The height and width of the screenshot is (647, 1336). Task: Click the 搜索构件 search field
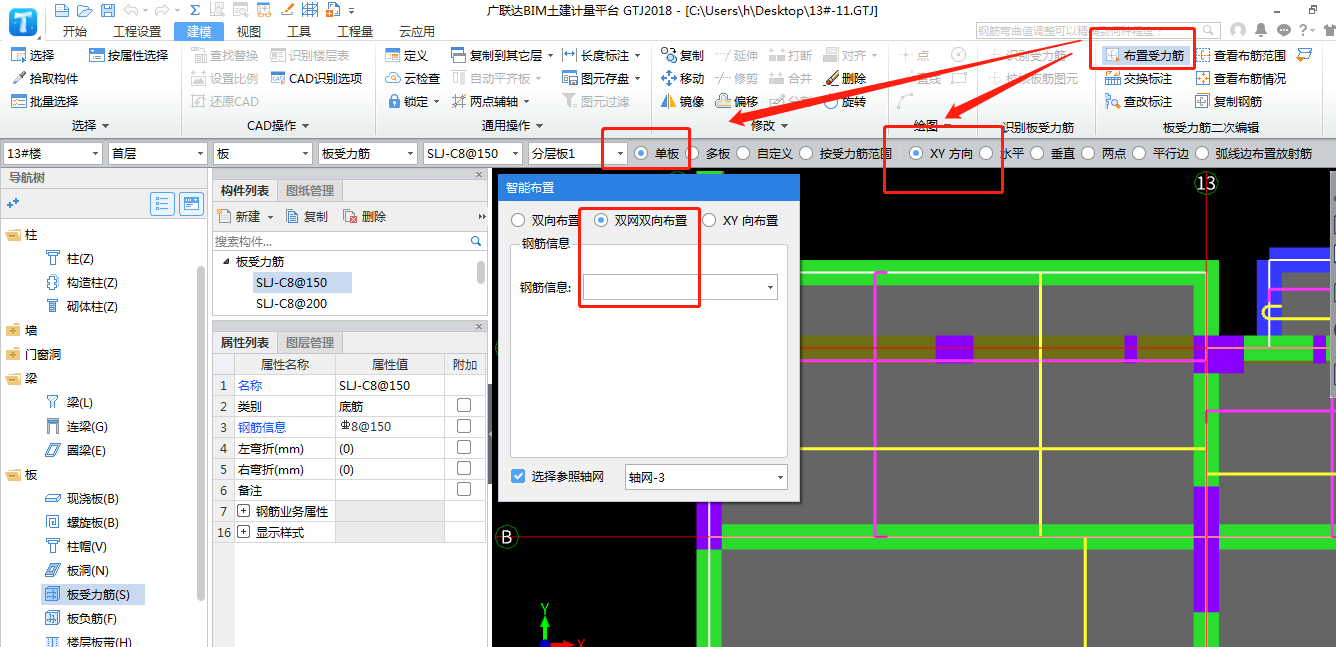pyautogui.click(x=341, y=241)
